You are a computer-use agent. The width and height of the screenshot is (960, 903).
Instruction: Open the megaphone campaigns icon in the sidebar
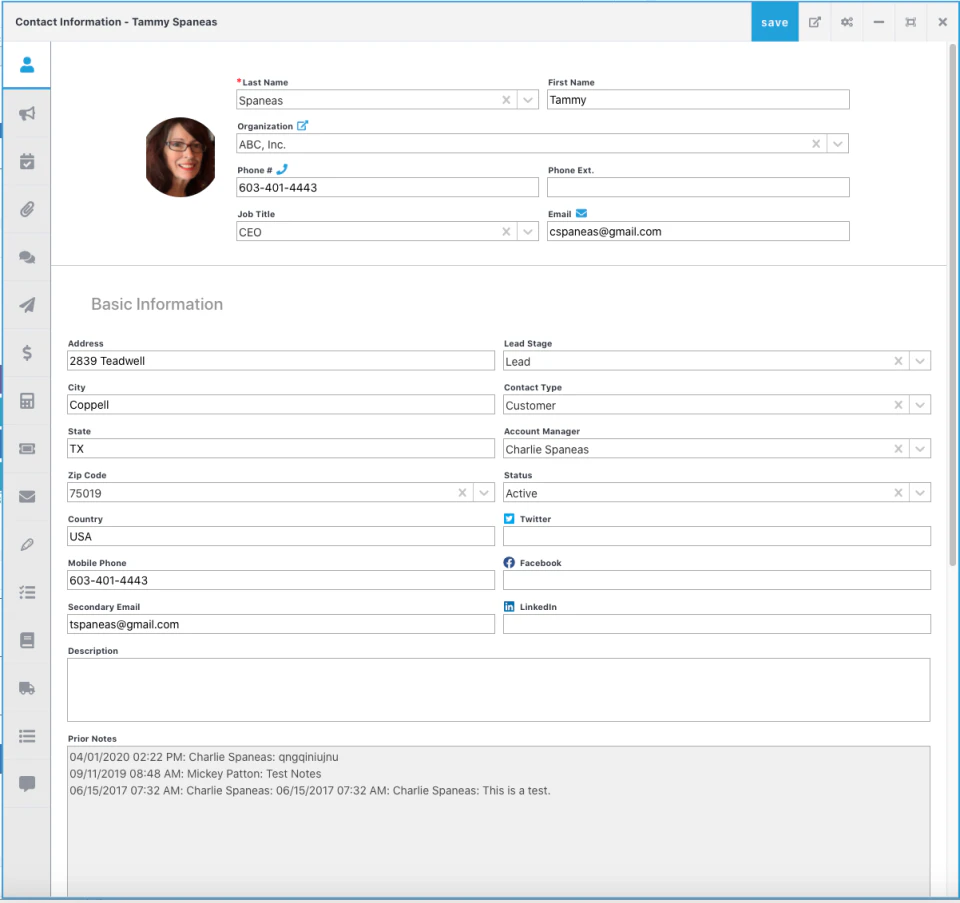(26, 113)
